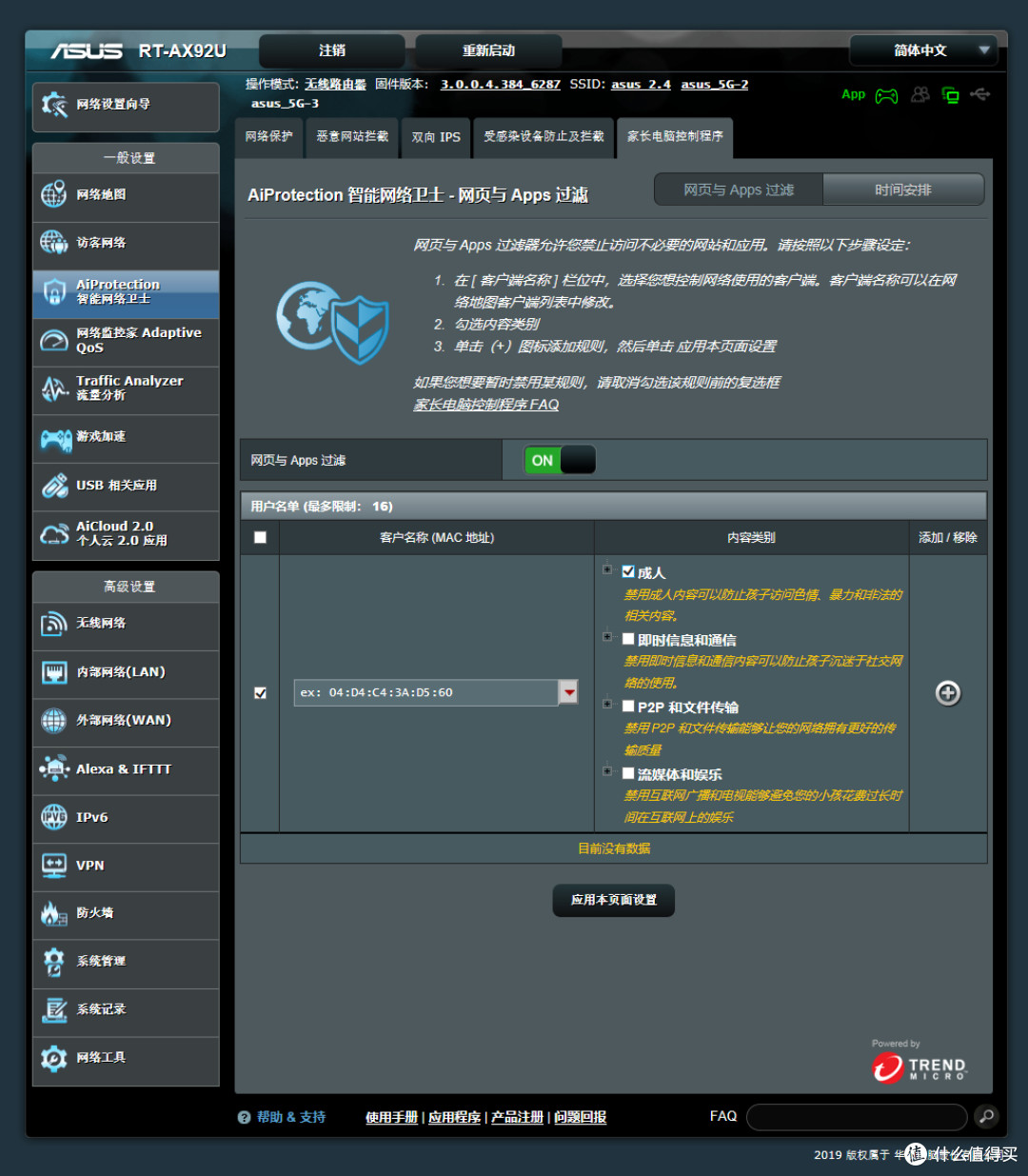Image resolution: width=1028 pixels, height=1176 pixels.
Task: Open the 游戏加速 gamepad icon in sidebar
Action: [56, 438]
